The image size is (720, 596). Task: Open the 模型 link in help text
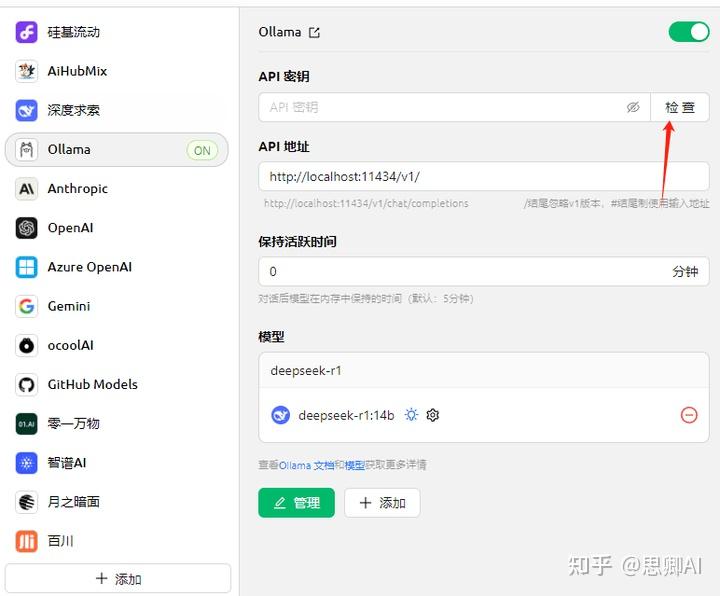click(x=354, y=465)
